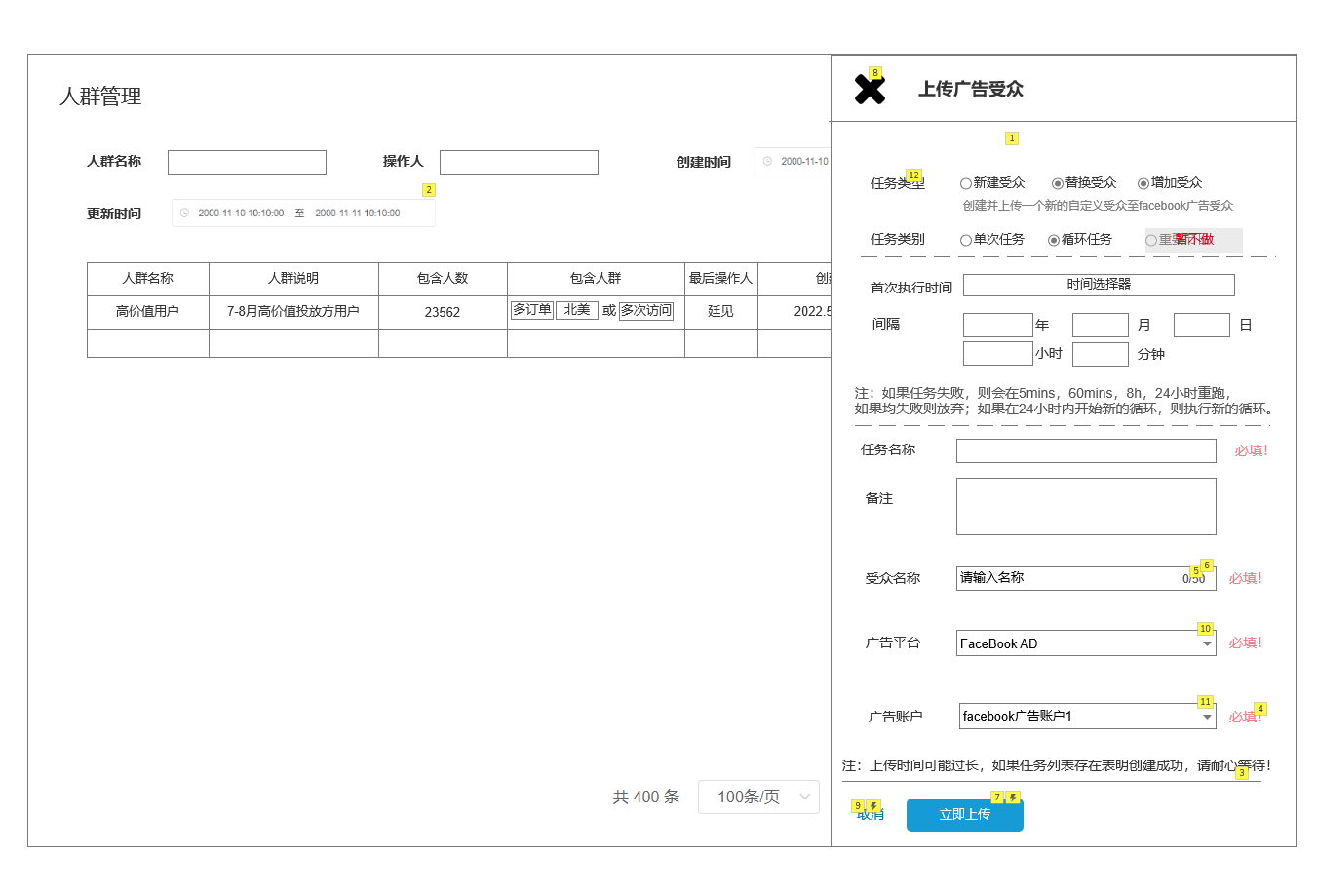Click the interval 小时 input box
This screenshot has height=896, width=1317.
[x=998, y=353]
